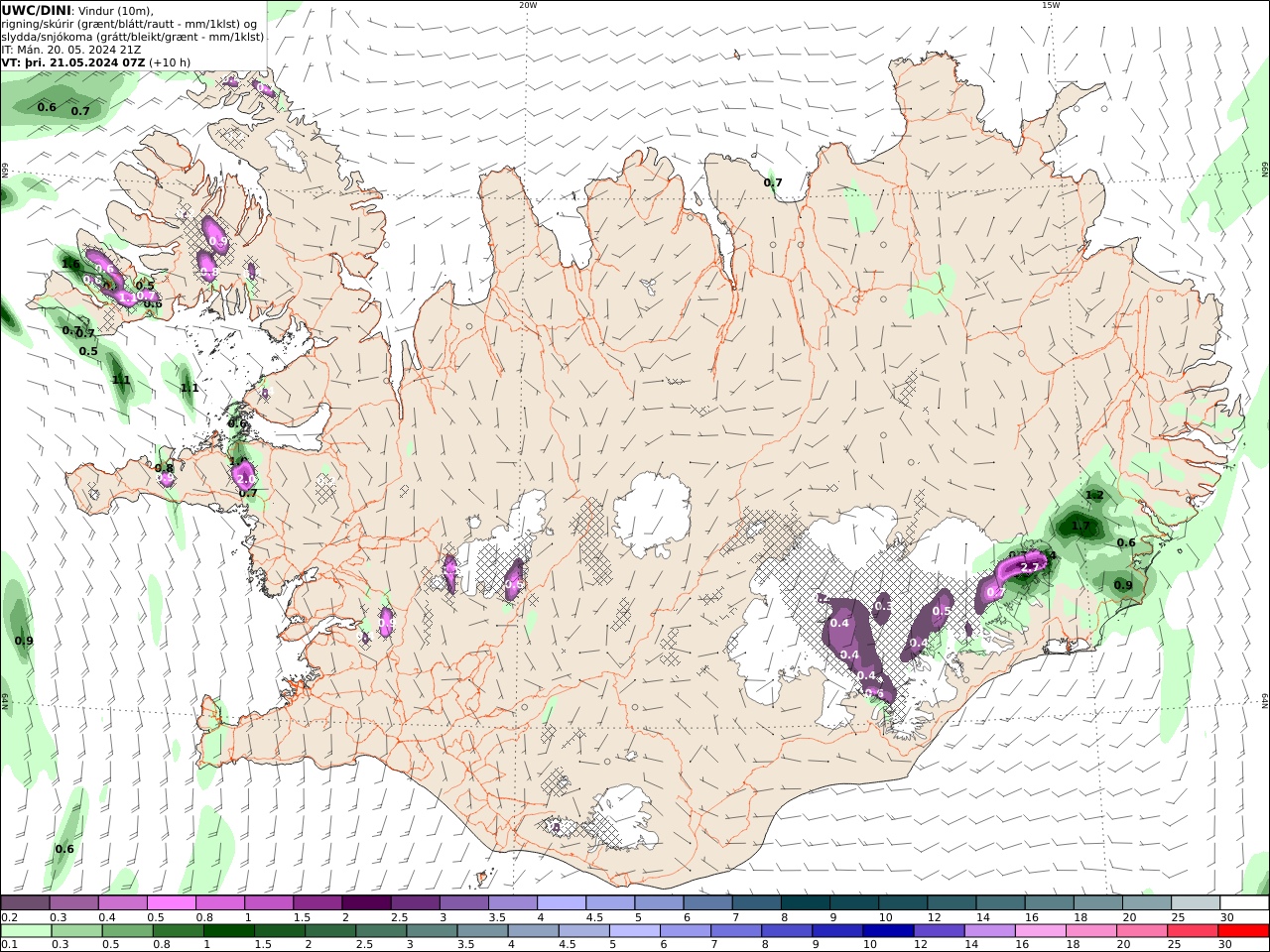Pick the blue 7 swatch on rain scale
The height and width of the screenshot is (952, 1270).
(736, 931)
